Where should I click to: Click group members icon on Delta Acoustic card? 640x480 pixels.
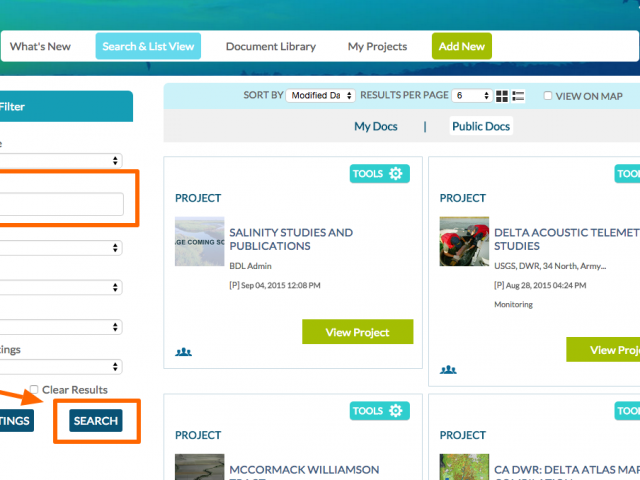[x=448, y=370]
